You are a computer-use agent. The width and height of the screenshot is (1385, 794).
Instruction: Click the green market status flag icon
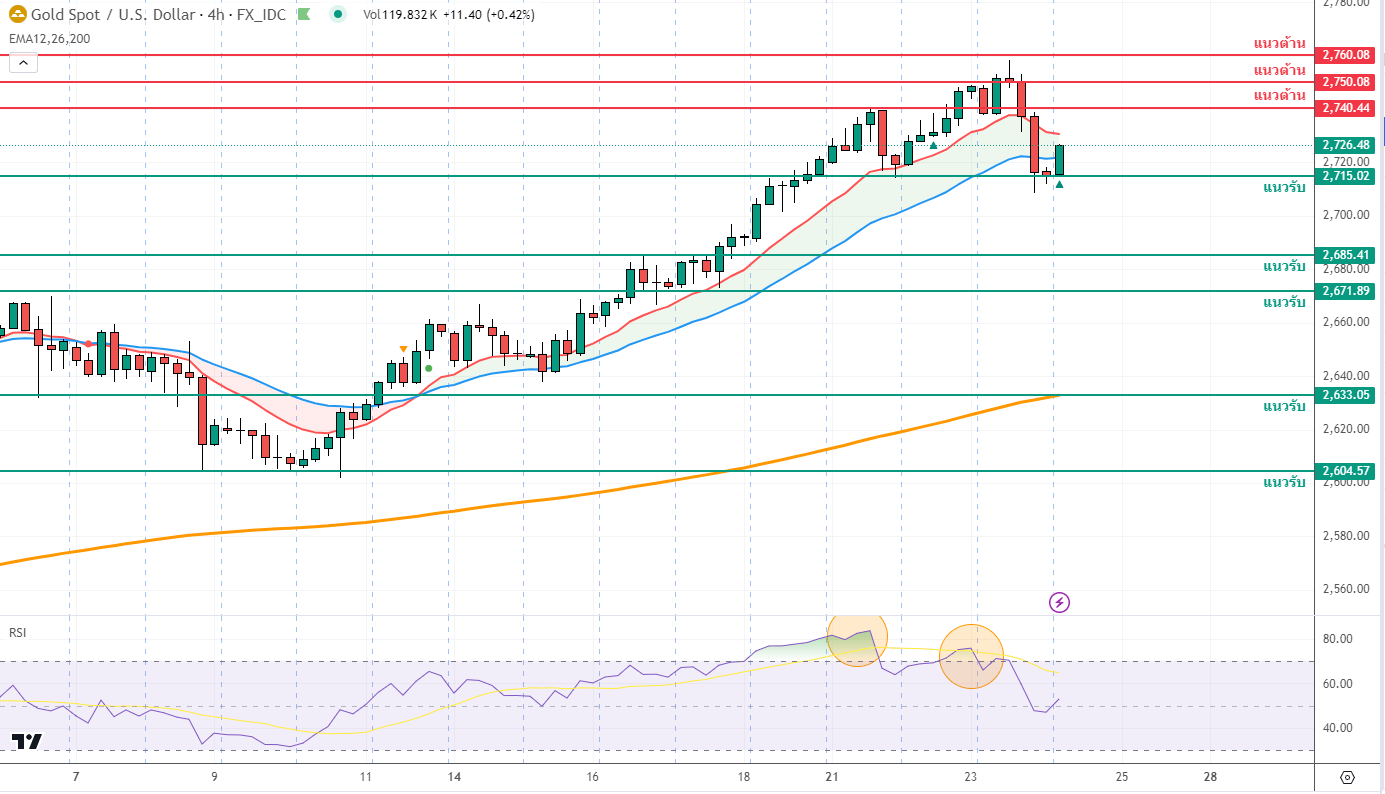point(304,14)
